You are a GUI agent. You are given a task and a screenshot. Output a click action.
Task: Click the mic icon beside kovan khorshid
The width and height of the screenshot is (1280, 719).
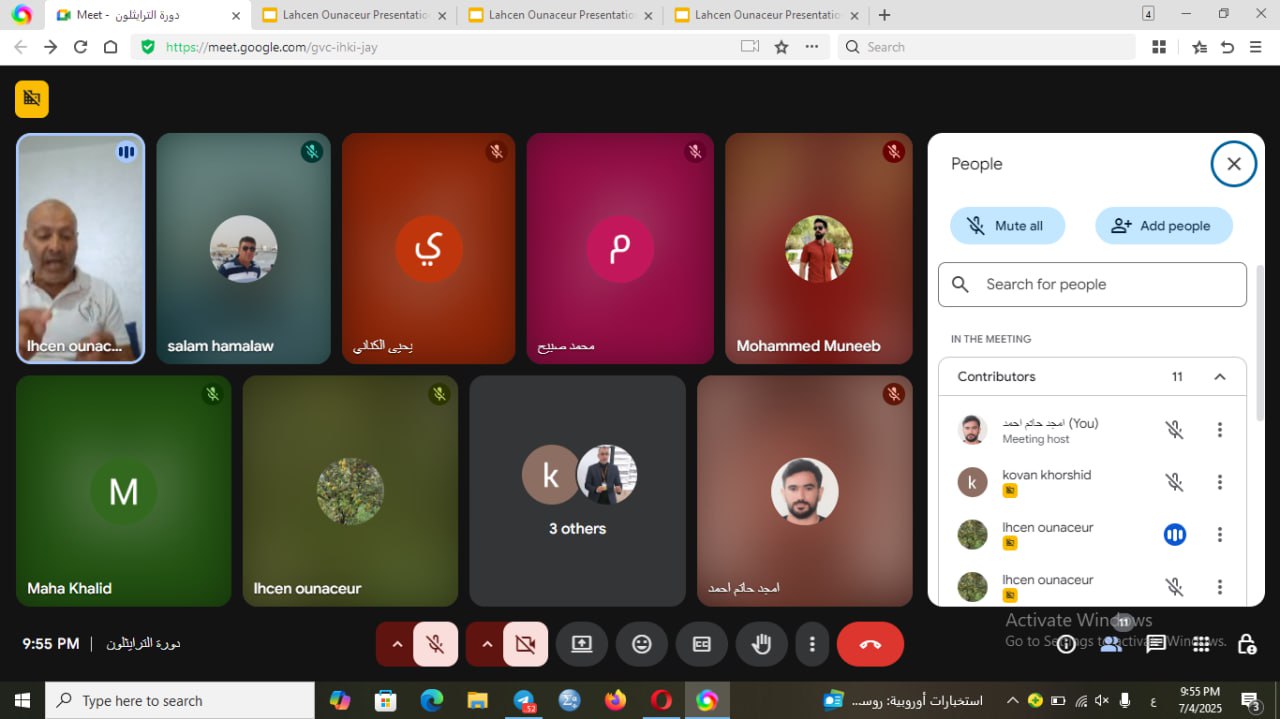1174,482
